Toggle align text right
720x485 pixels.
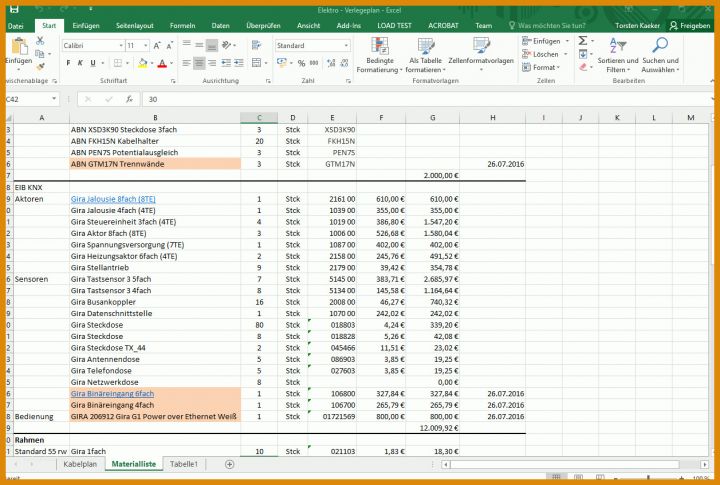[212, 63]
